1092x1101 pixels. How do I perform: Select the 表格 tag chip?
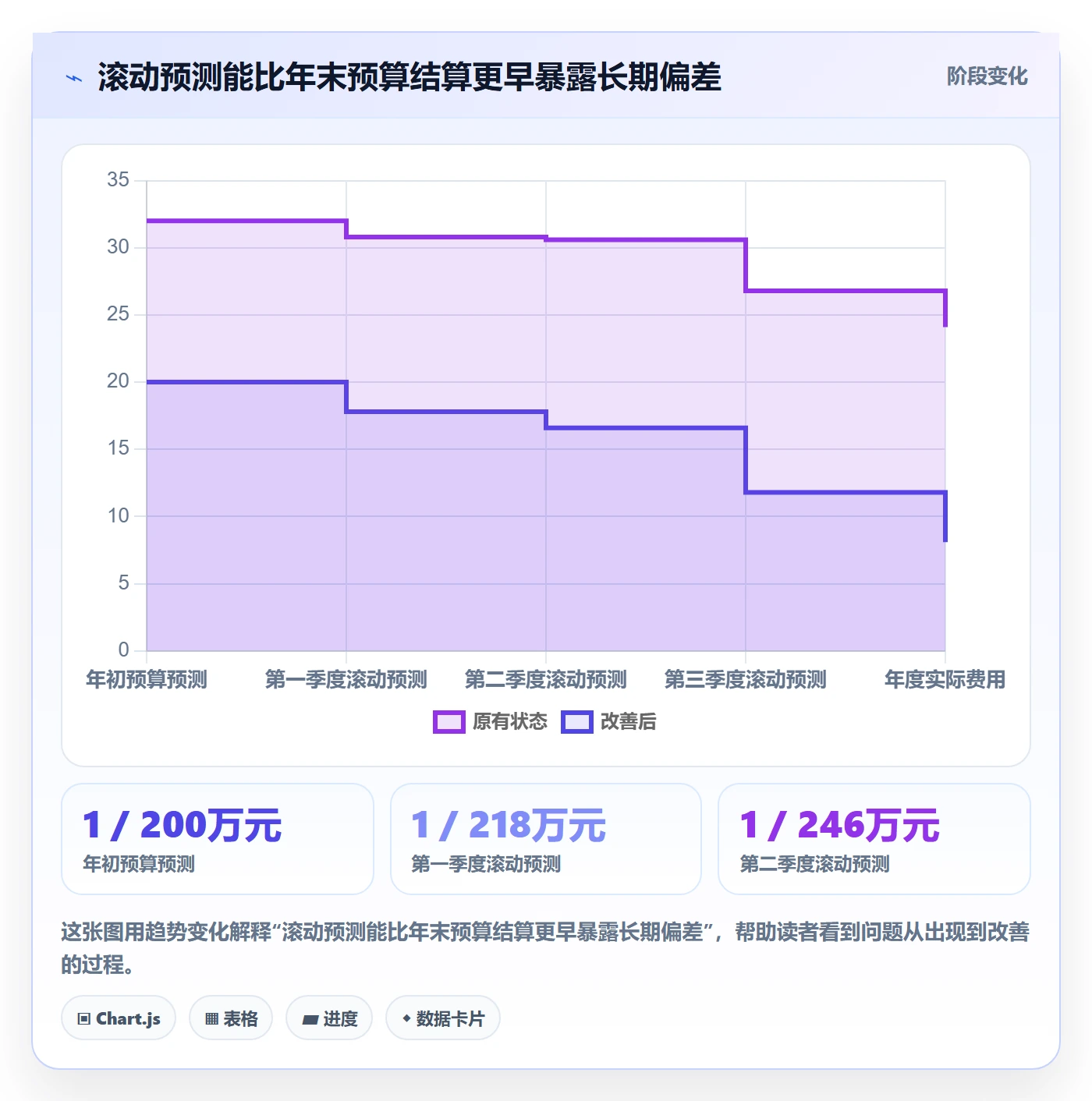click(231, 1018)
